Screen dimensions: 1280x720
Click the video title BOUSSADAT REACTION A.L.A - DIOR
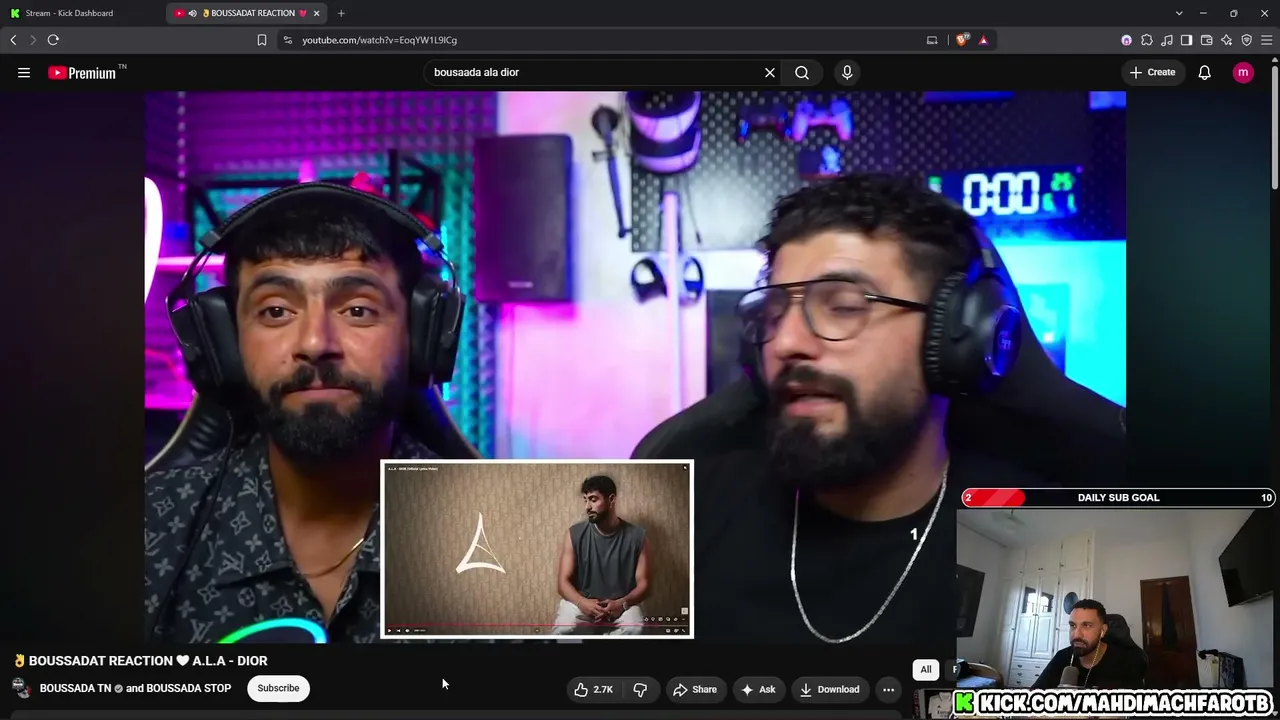click(x=141, y=661)
